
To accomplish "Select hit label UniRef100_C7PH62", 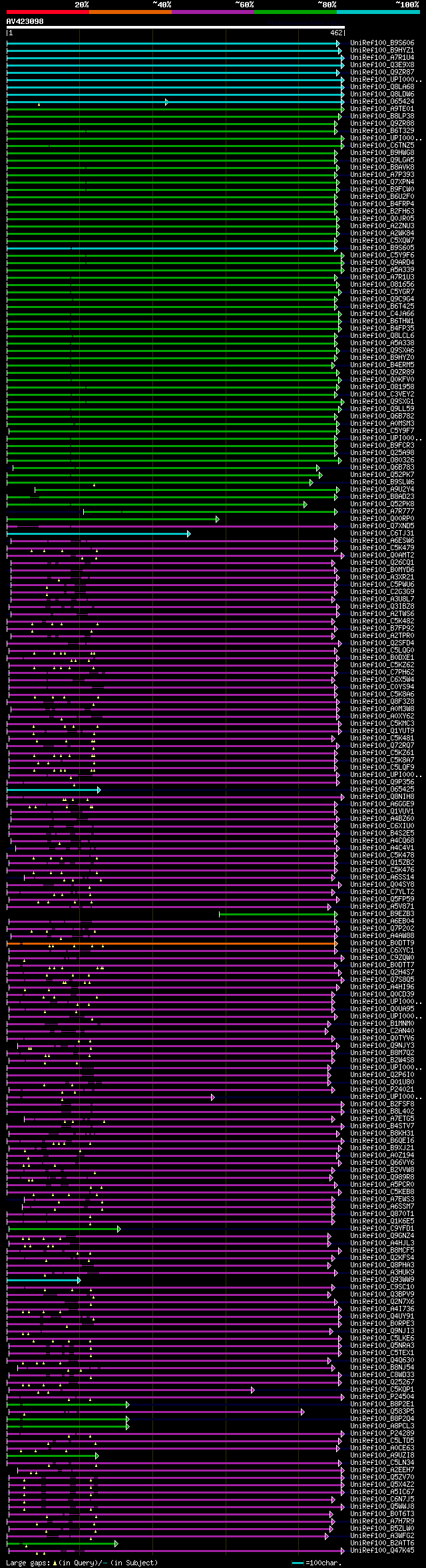I will tap(382, 673).
